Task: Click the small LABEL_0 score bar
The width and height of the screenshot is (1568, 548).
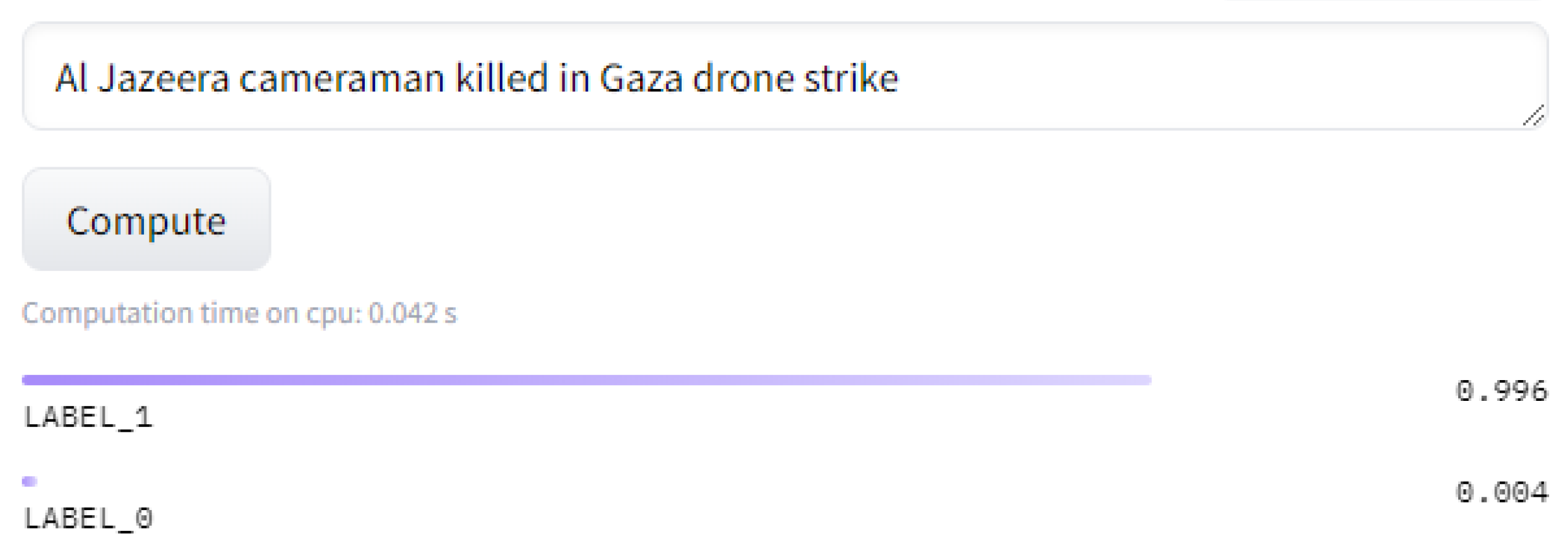Action: [30, 482]
